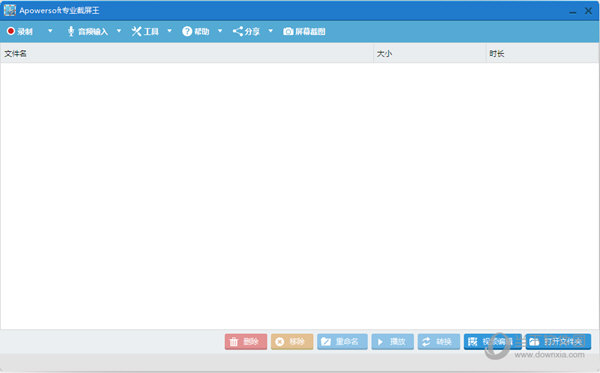Click the Play button
This screenshot has height=373, width=600.
point(392,341)
